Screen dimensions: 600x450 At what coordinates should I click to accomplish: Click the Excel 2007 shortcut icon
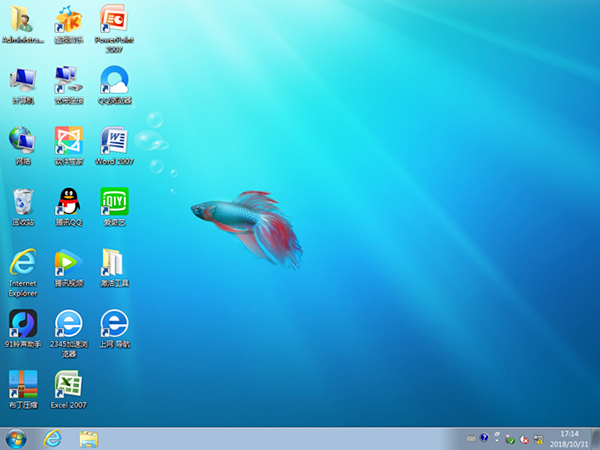68,384
